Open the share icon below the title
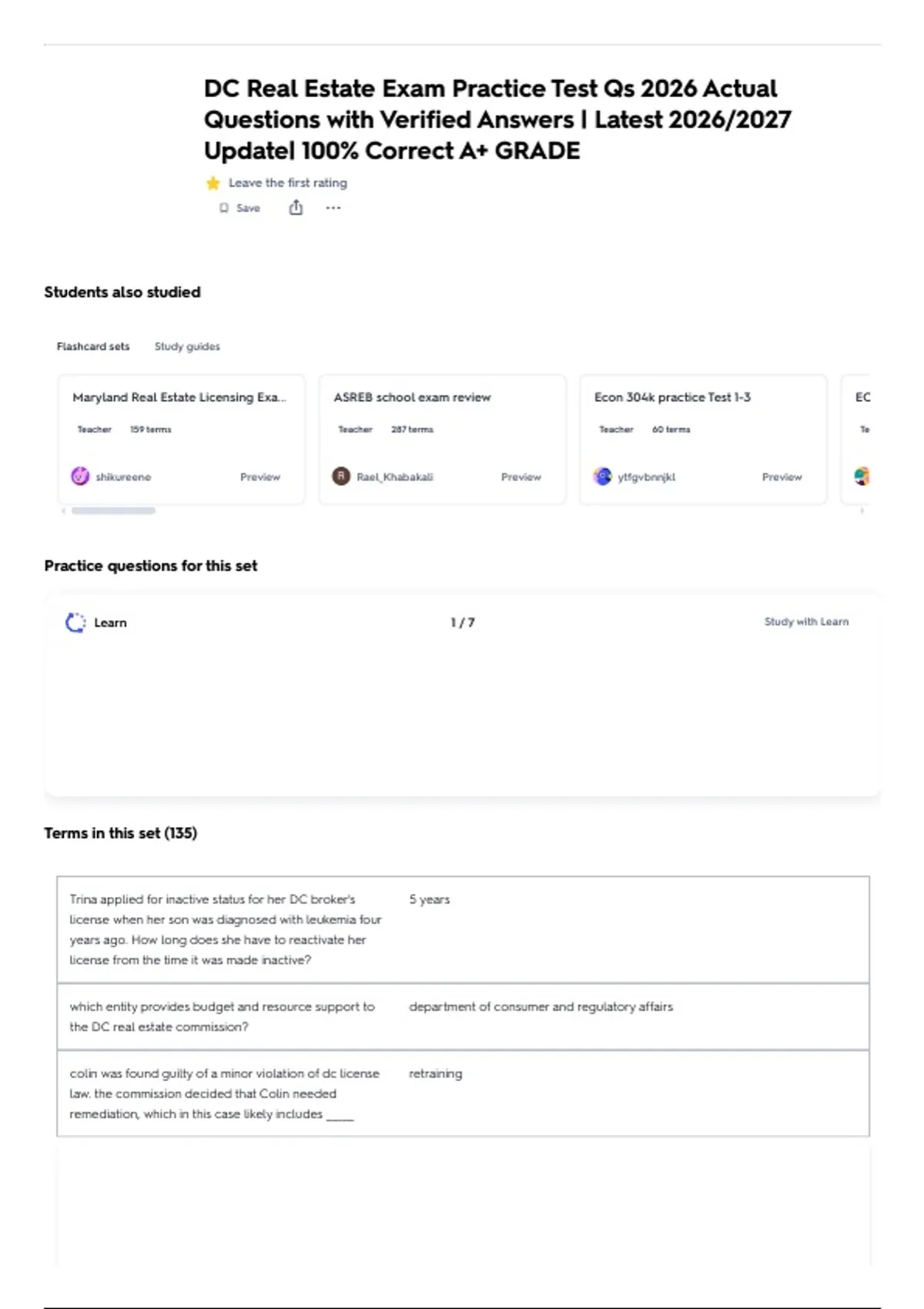The width and height of the screenshot is (924, 1309). pos(296,208)
